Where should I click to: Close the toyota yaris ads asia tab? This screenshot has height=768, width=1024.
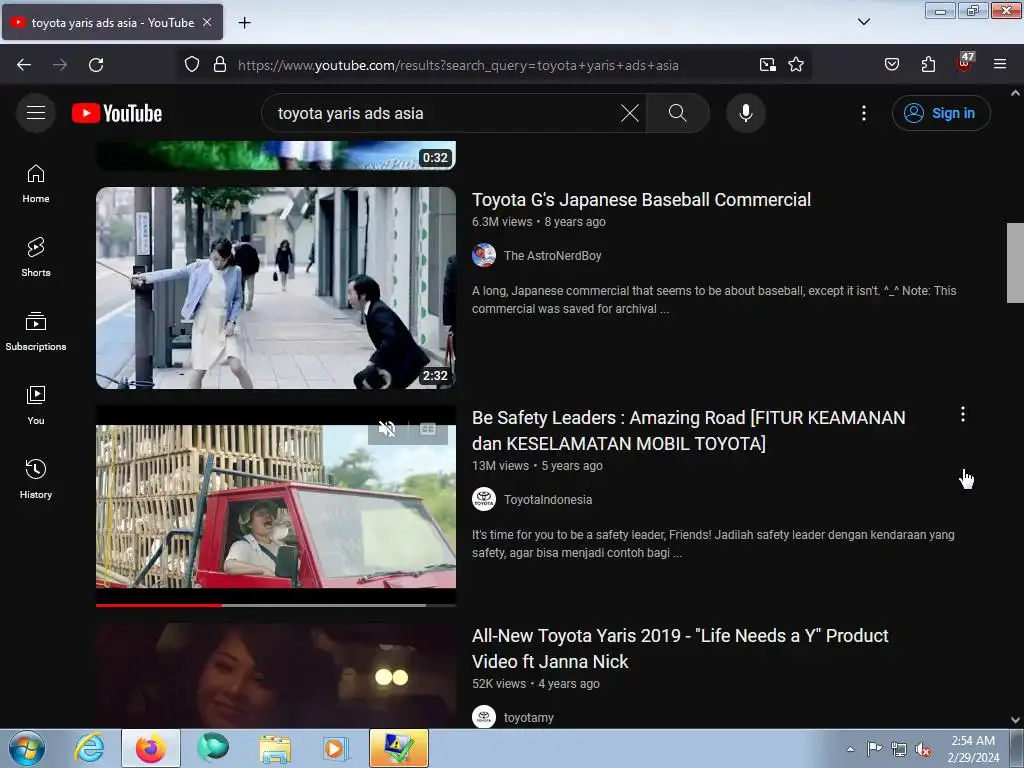click(207, 22)
